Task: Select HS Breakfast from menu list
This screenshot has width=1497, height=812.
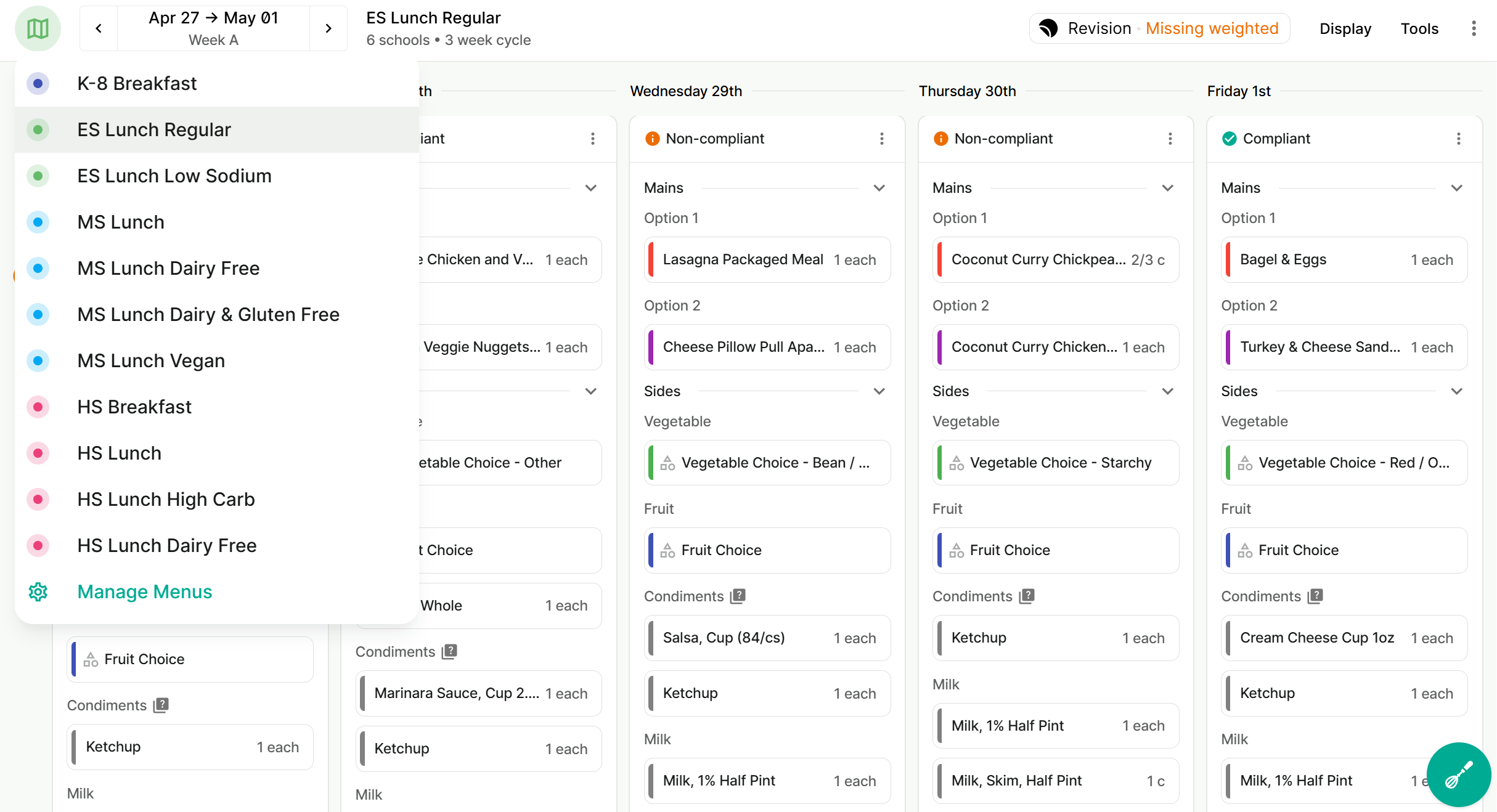Action: click(134, 407)
